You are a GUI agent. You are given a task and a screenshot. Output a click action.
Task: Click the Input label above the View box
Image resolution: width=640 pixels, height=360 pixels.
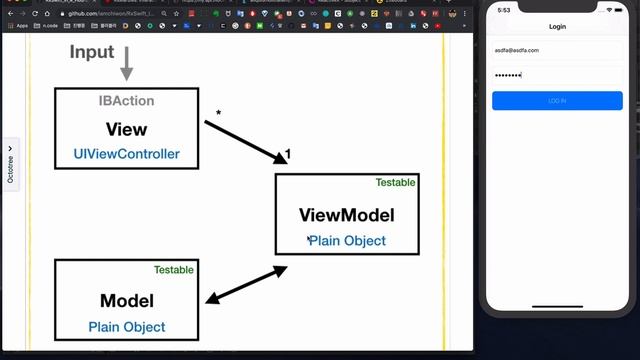92,52
